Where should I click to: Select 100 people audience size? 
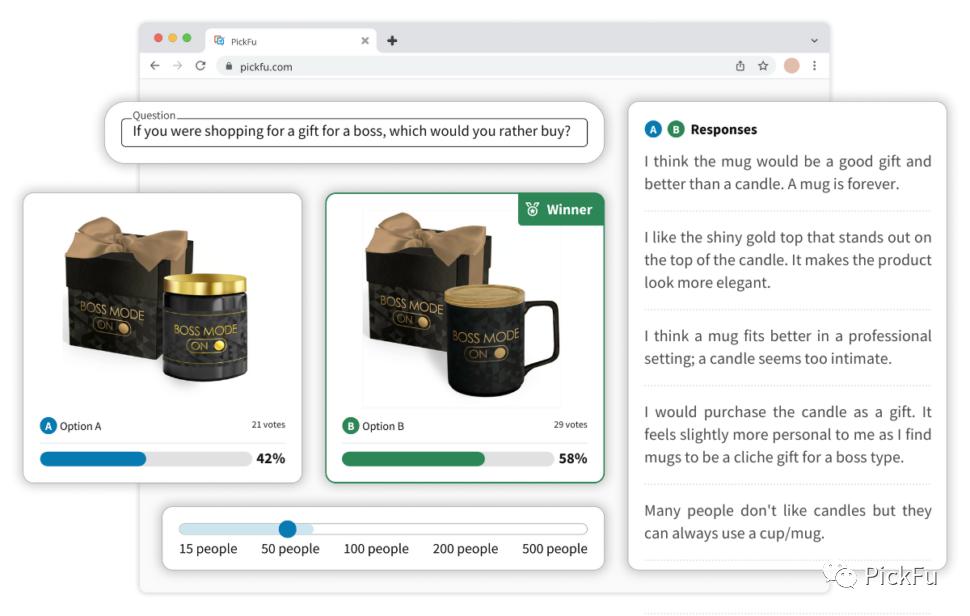(x=376, y=549)
